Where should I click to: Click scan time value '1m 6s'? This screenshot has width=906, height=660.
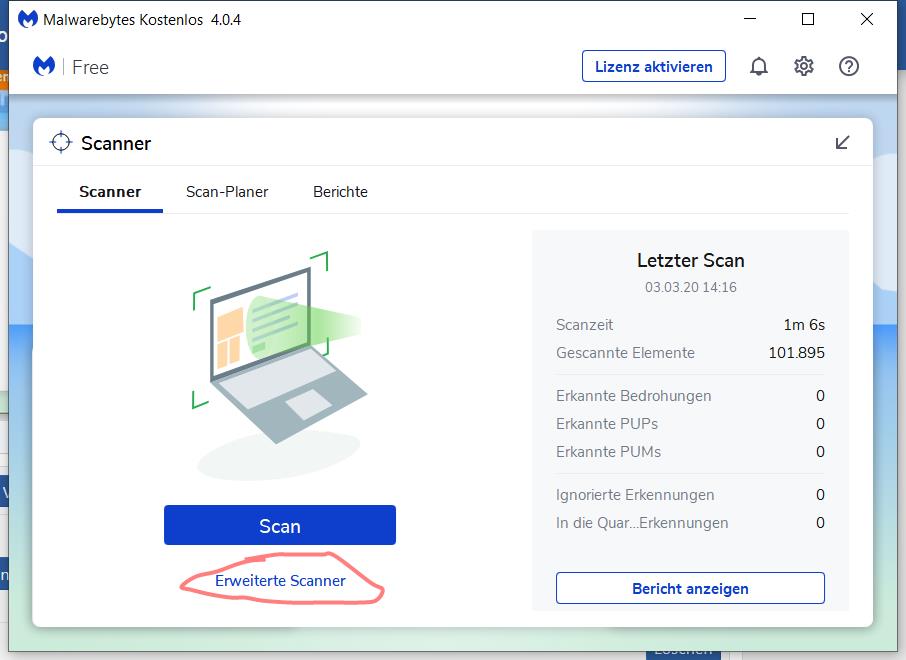tap(804, 325)
